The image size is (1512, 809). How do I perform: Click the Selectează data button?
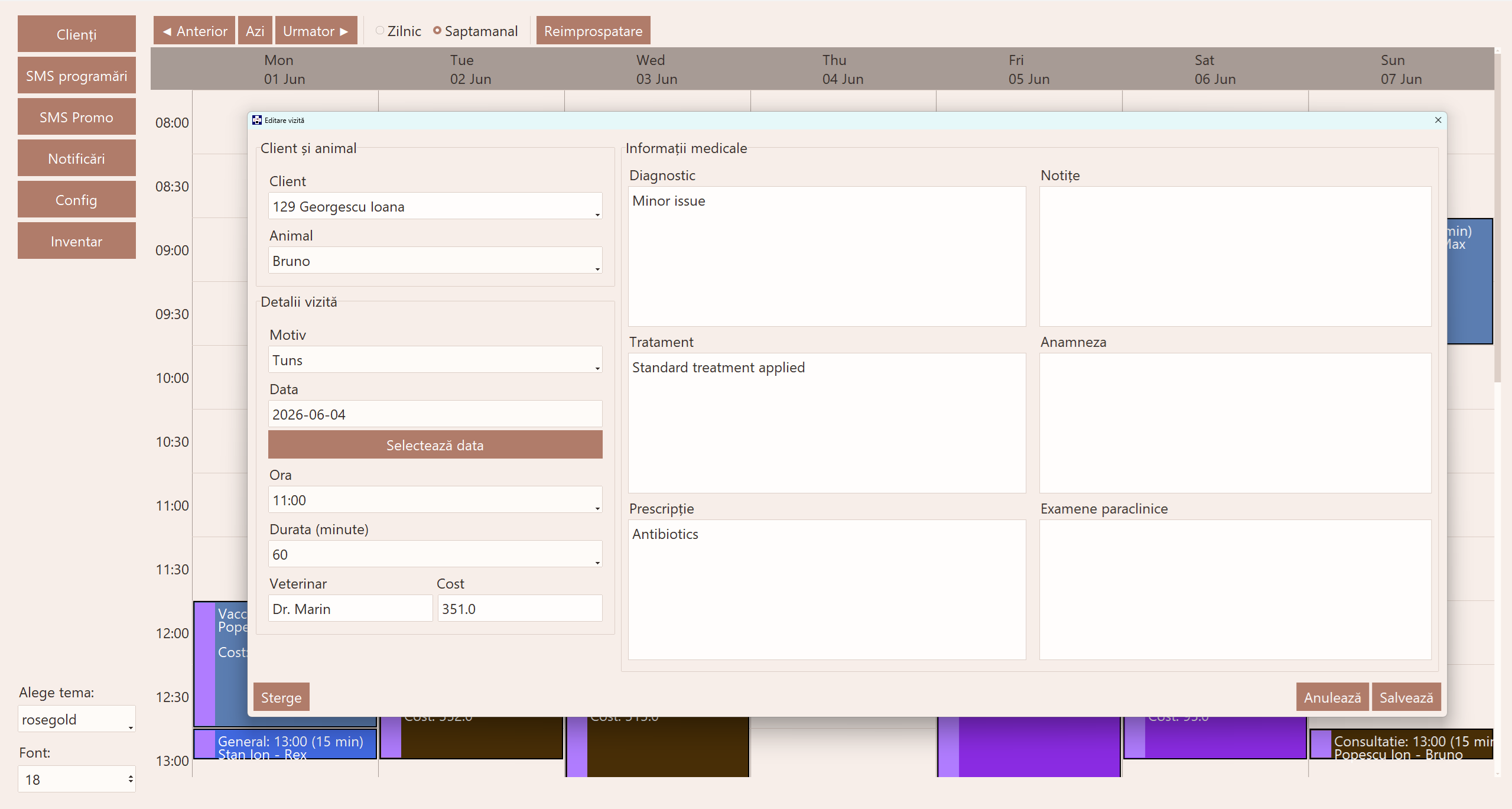(x=435, y=445)
